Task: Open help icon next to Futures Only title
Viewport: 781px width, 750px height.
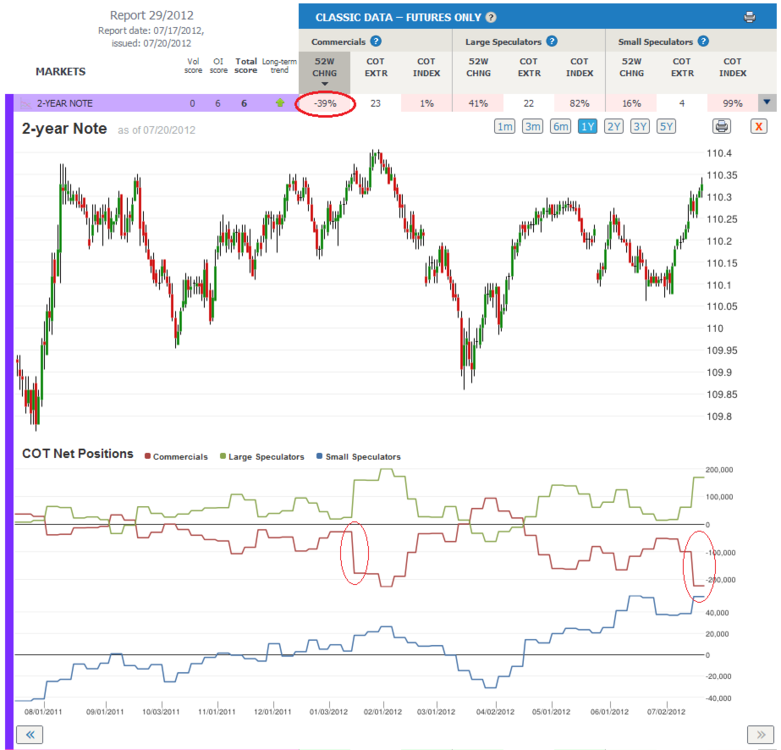Action: pos(491,17)
